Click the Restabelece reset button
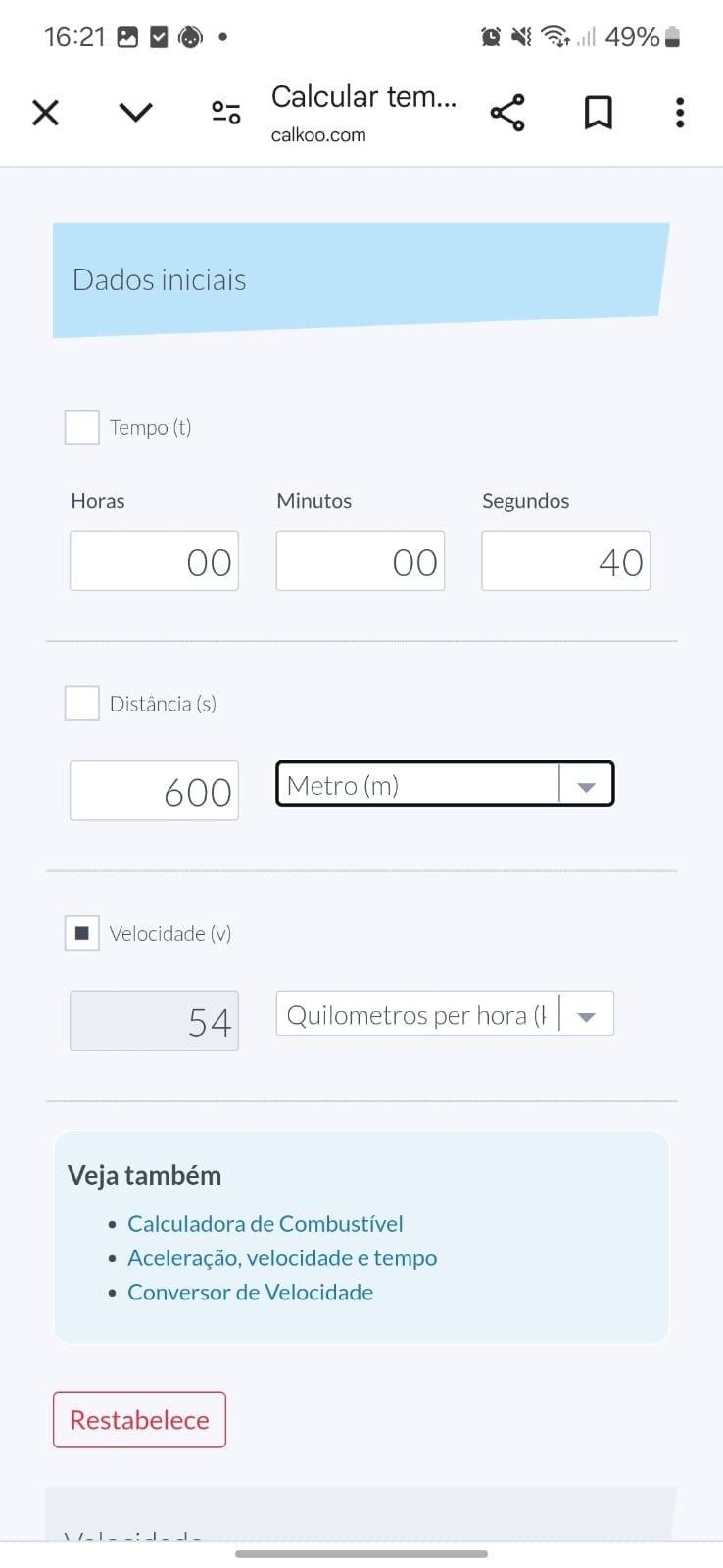 [139, 1420]
